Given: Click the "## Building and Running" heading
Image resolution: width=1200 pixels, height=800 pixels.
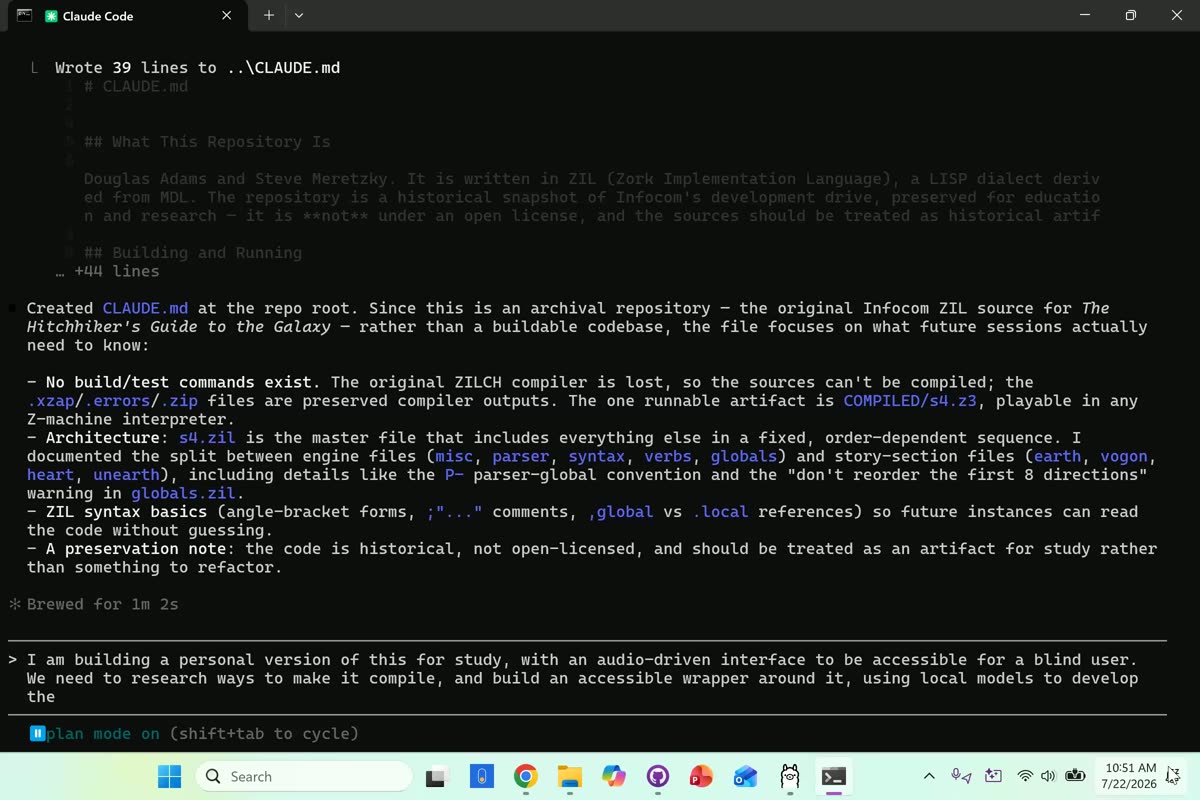Looking at the screenshot, I should point(193,252).
